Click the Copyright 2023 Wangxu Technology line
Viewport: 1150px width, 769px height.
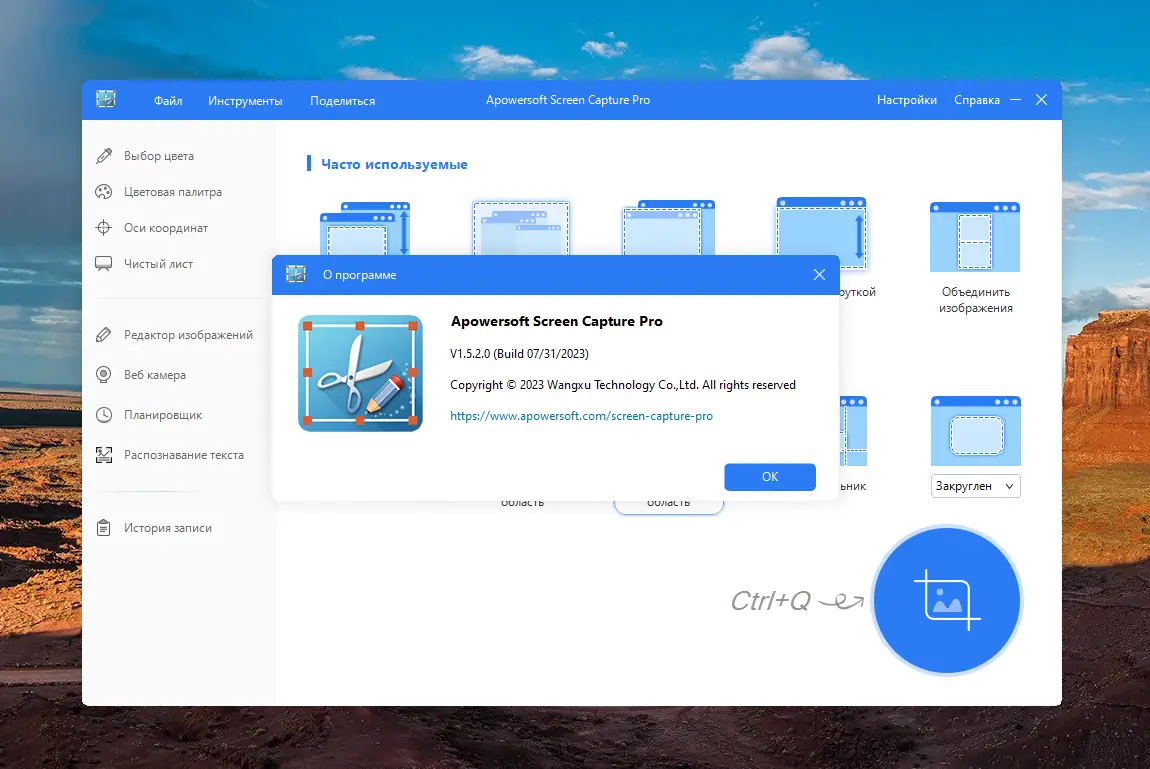[623, 385]
